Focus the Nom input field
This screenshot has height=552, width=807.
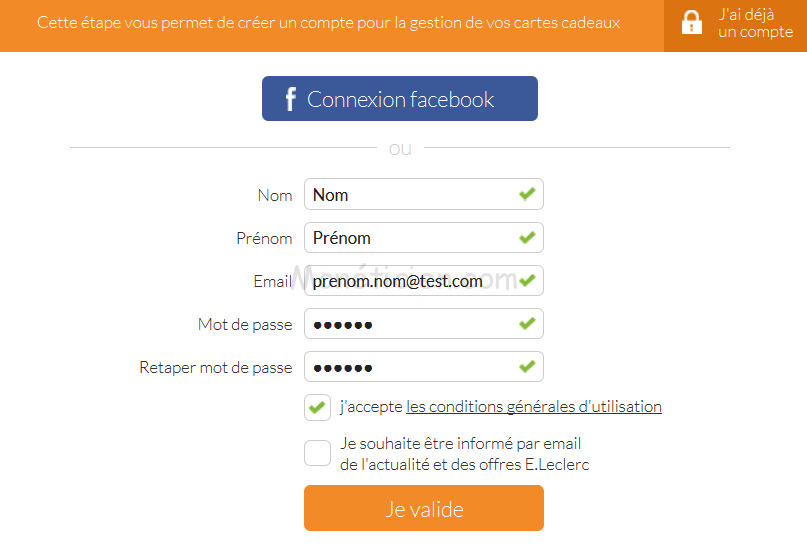pos(410,195)
